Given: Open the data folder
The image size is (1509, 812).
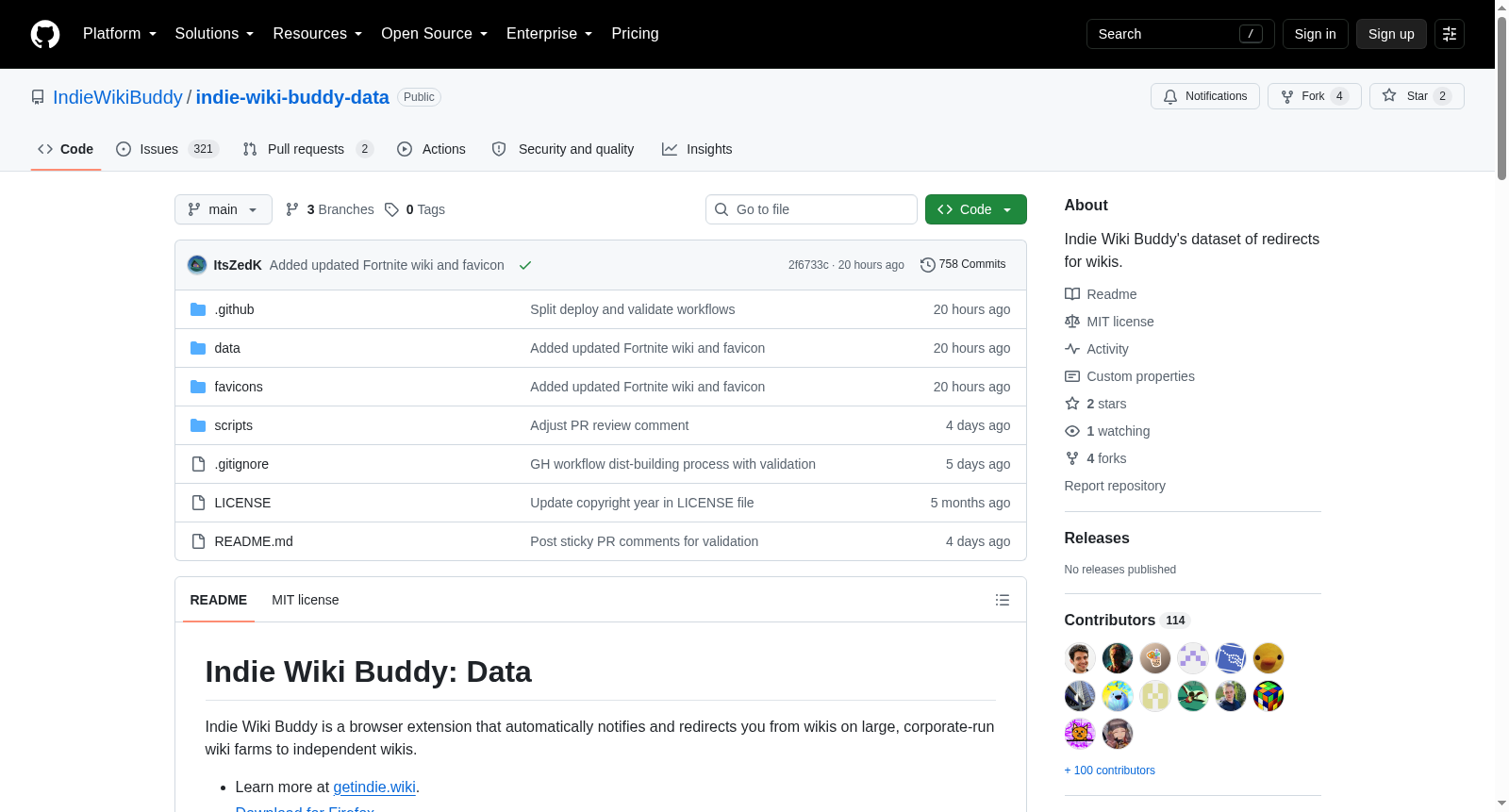Looking at the screenshot, I should point(227,348).
